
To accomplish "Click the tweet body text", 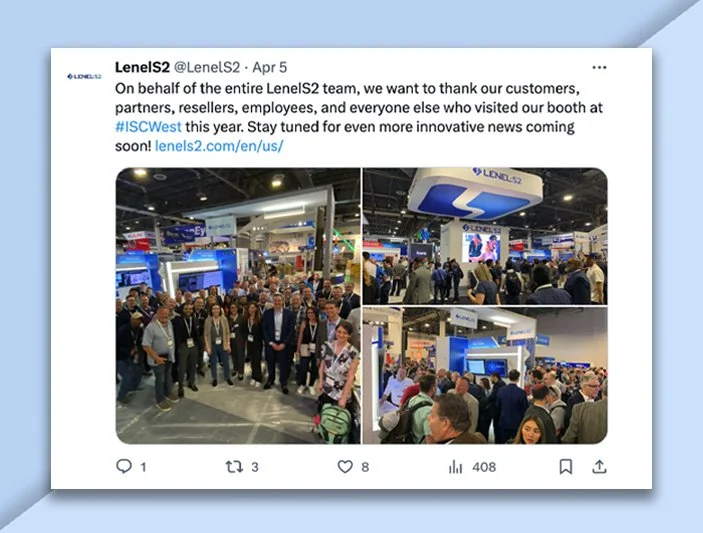I will (359, 117).
